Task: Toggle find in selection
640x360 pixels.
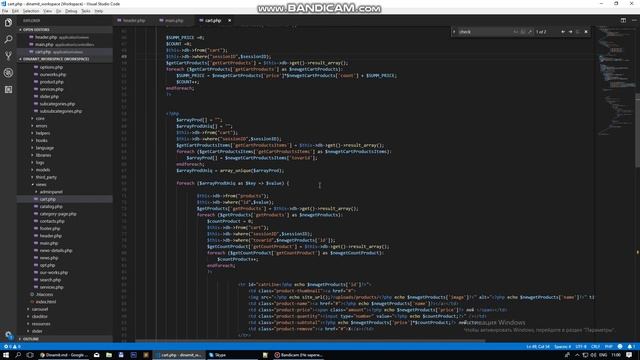Action: pyautogui.click(x=578, y=32)
